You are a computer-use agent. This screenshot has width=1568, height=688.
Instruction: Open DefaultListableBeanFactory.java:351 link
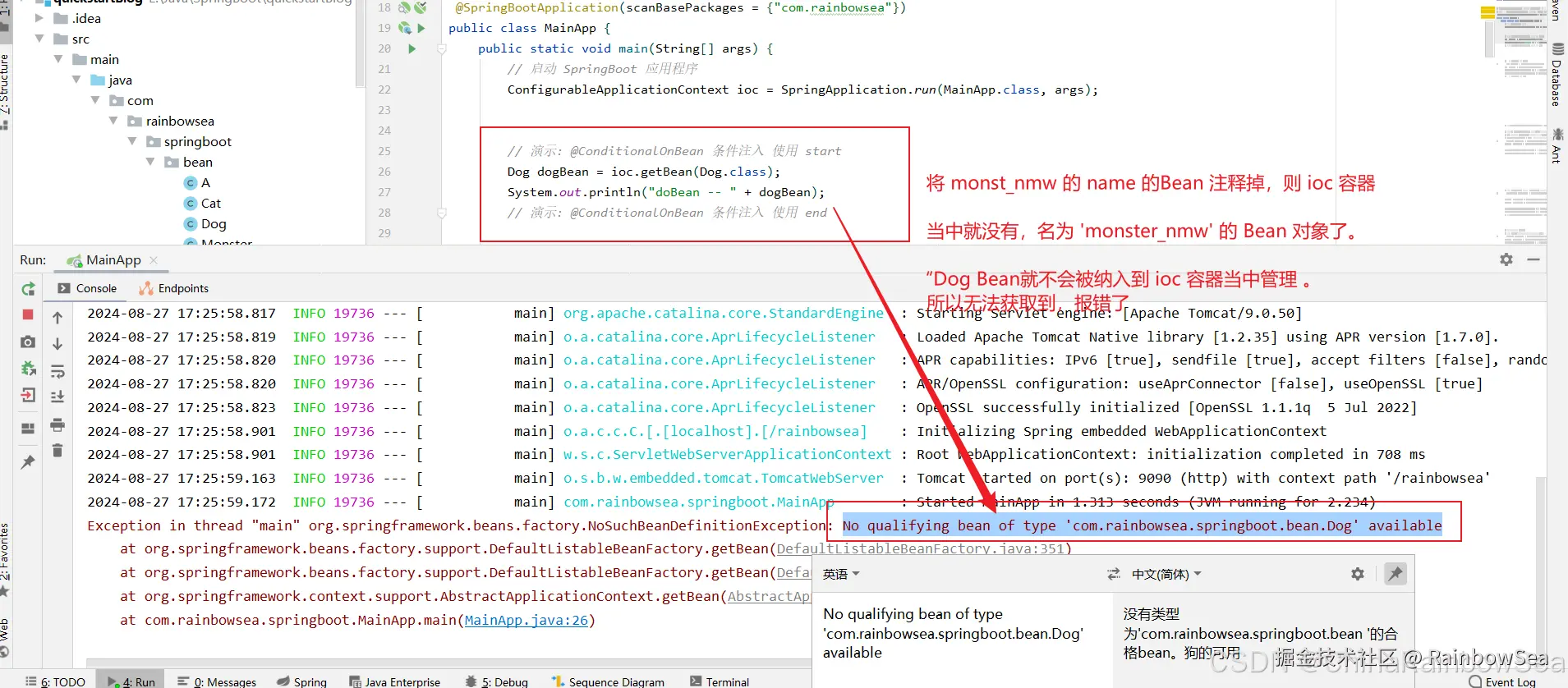(x=920, y=548)
